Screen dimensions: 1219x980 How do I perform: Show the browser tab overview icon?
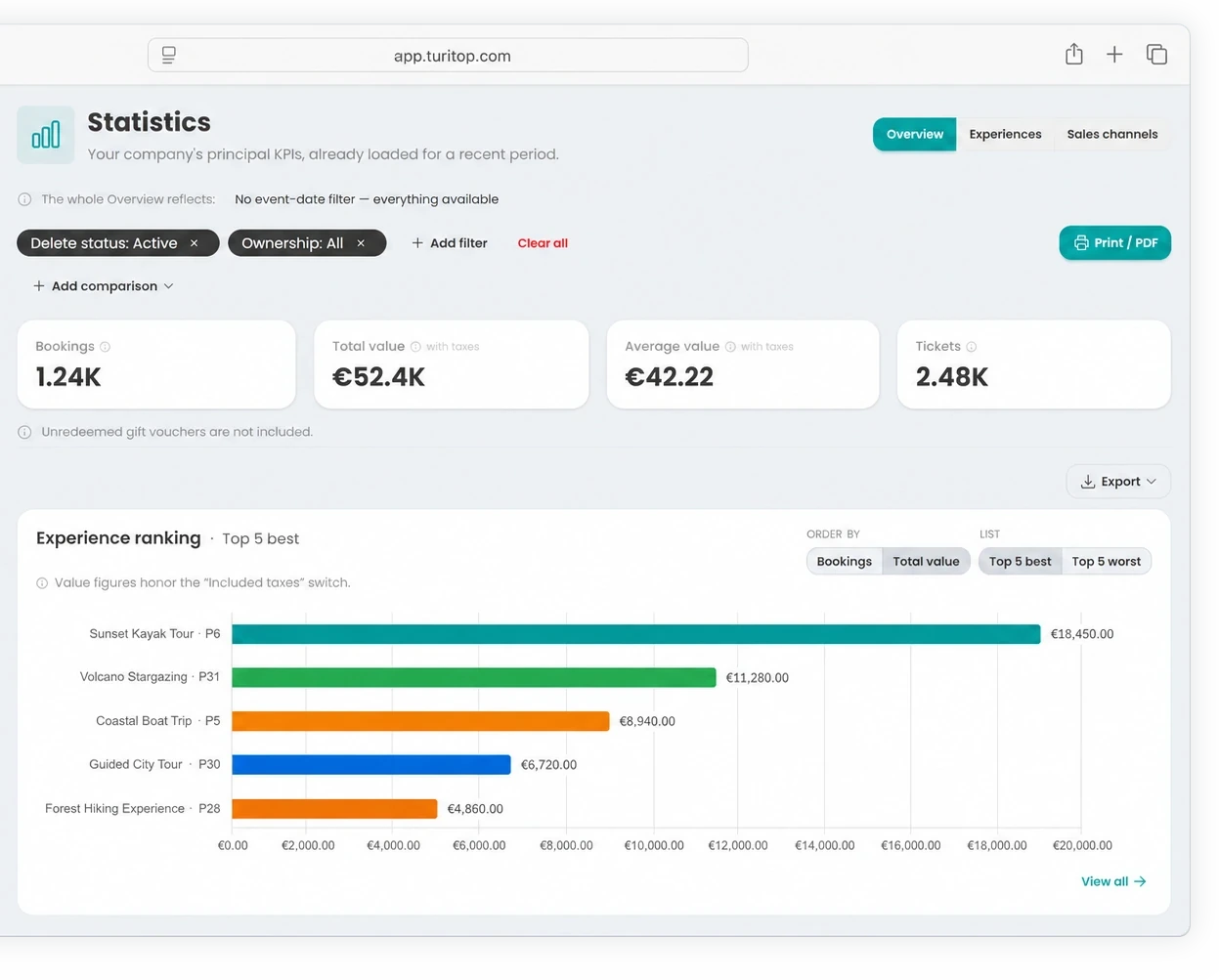point(1156,55)
